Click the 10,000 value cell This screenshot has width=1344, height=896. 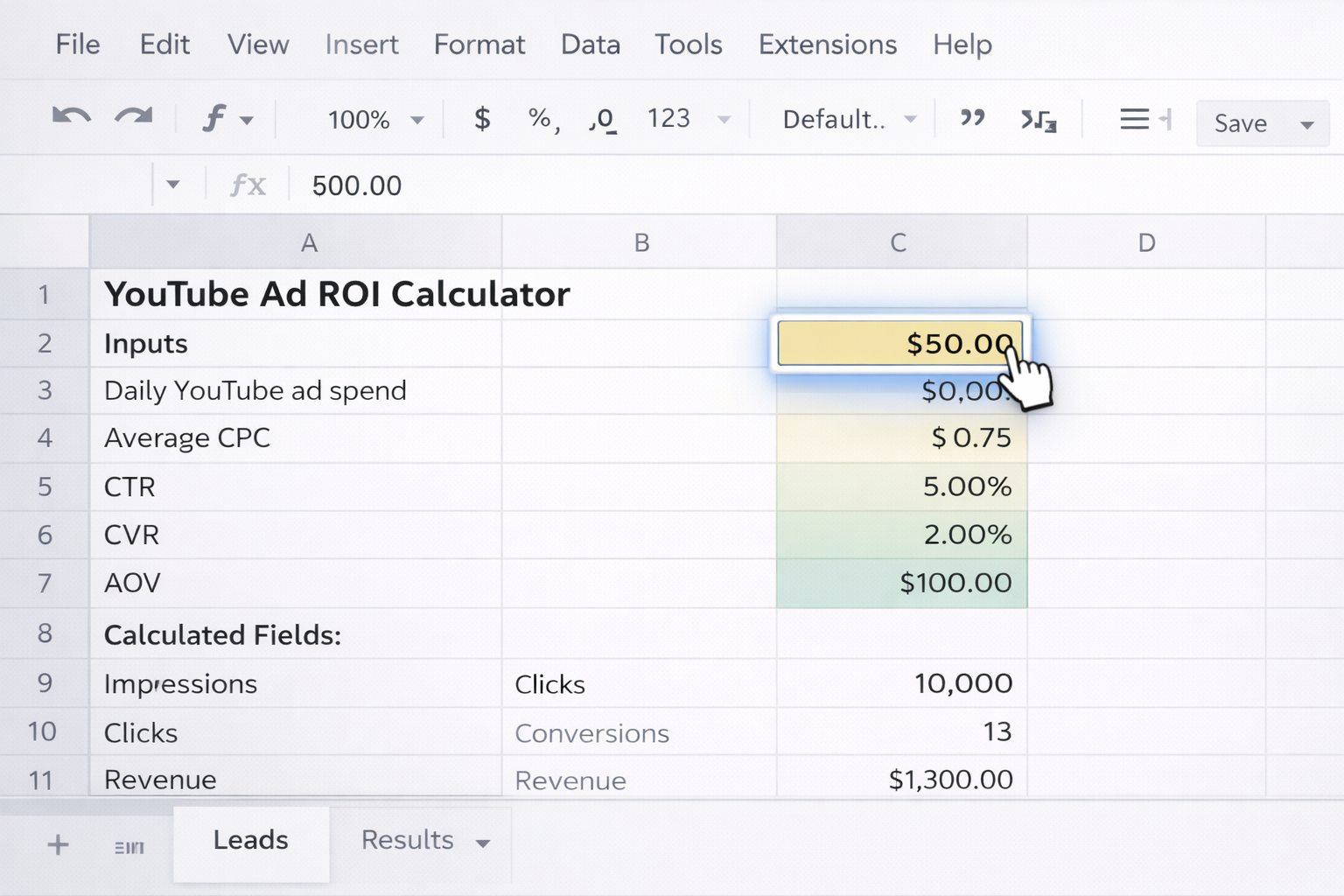tap(902, 683)
